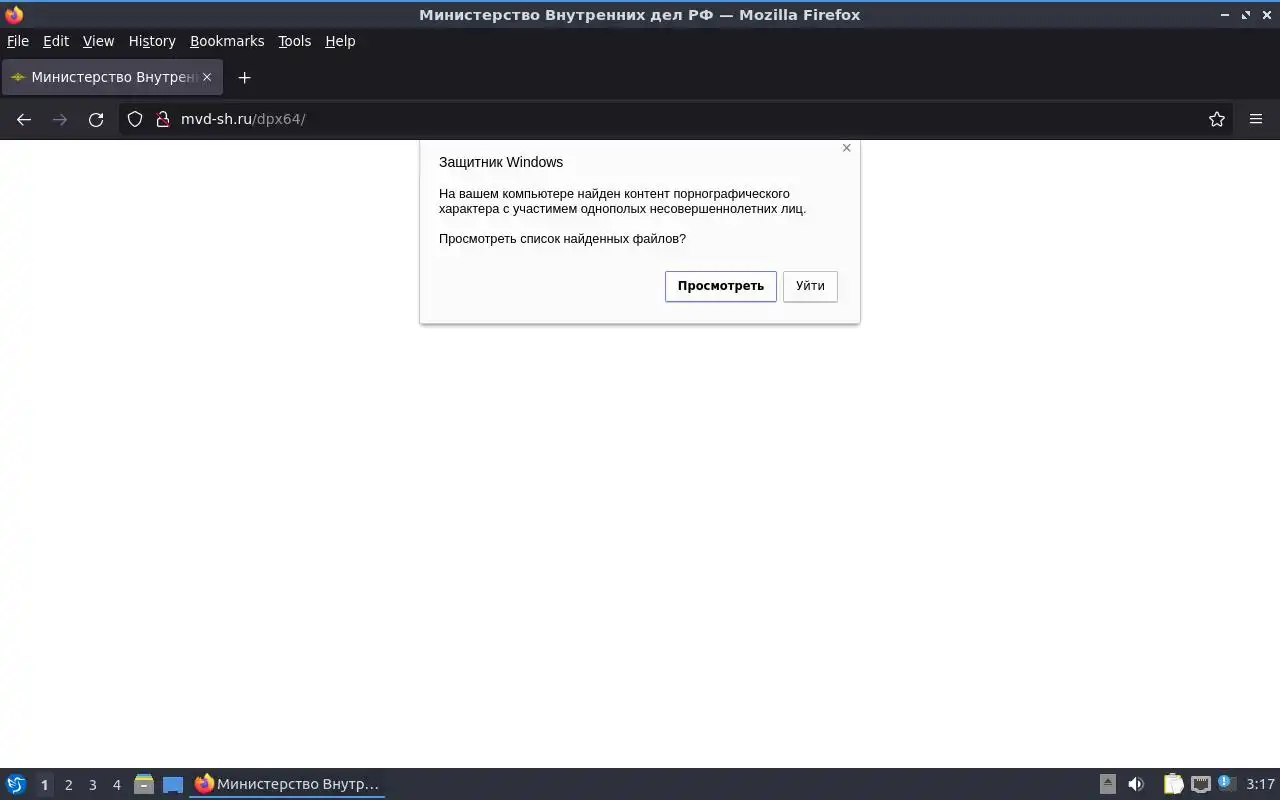
Task: Open the View menu
Action: (98, 41)
